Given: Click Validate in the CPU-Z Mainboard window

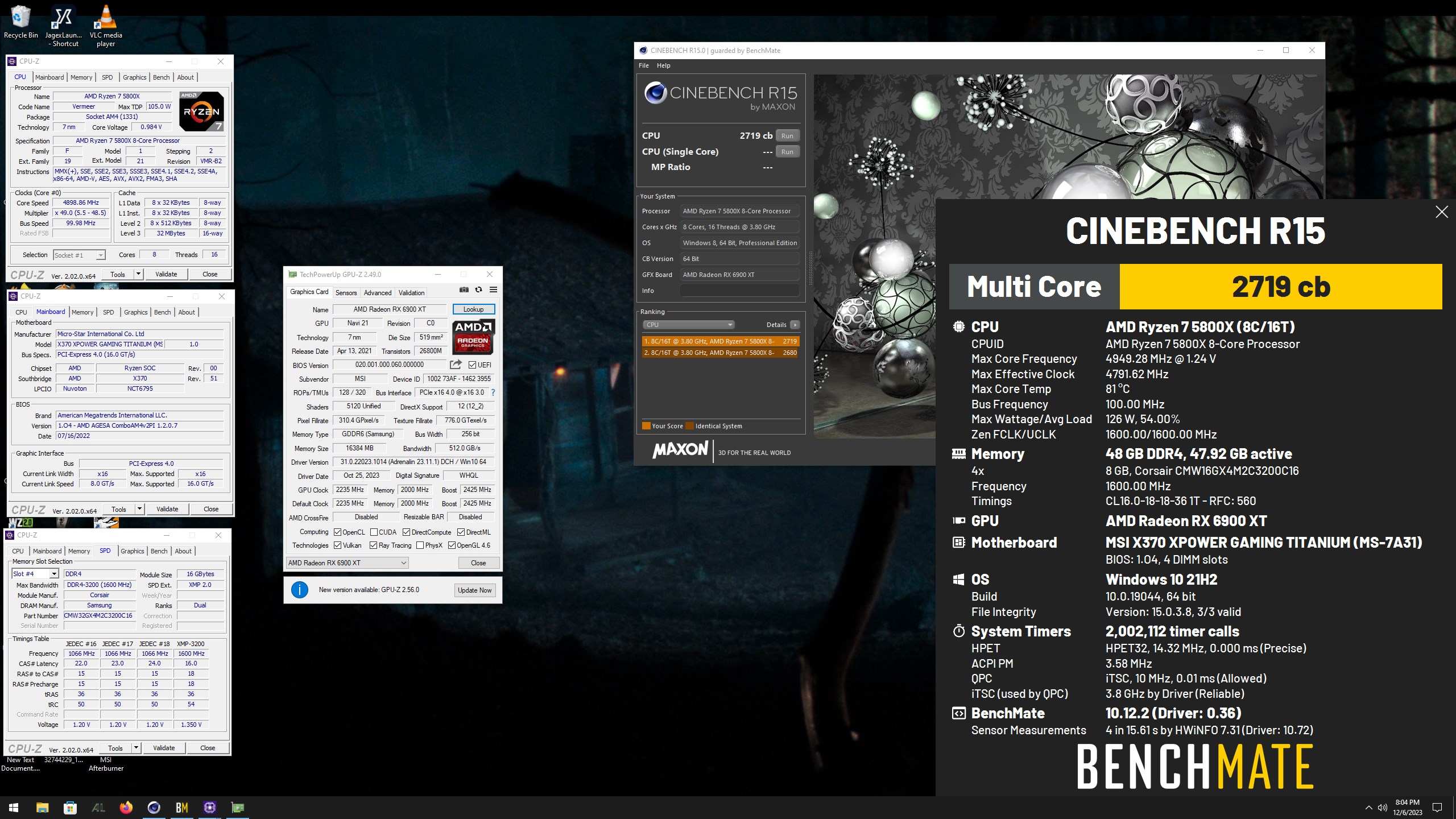Looking at the screenshot, I should 167,509.
